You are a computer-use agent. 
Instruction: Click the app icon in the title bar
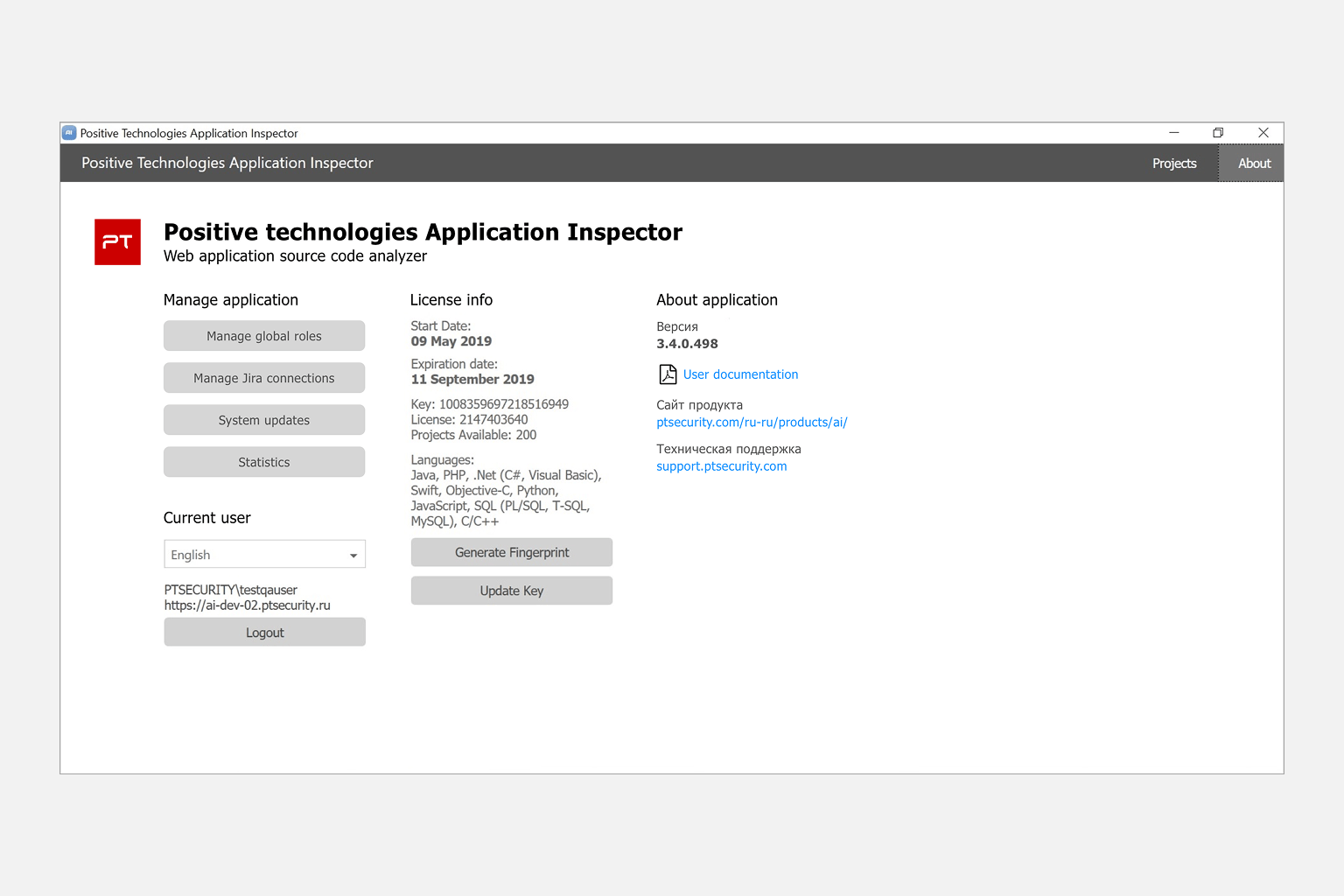pos(69,133)
